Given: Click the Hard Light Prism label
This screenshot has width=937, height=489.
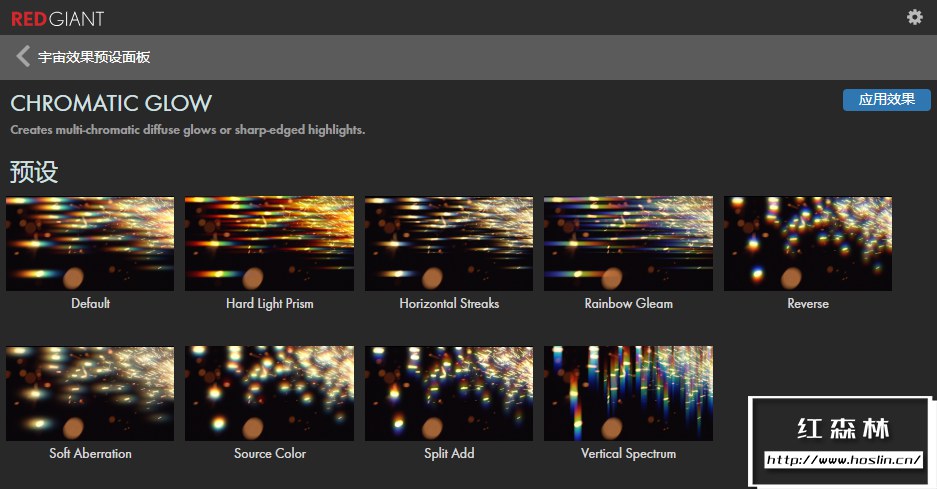Looking at the screenshot, I should coord(270,304).
